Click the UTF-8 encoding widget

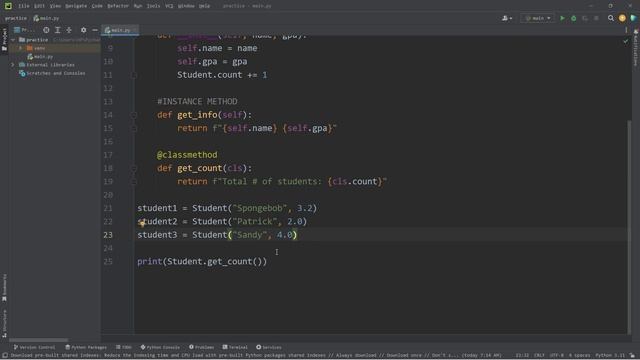(x=556, y=356)
